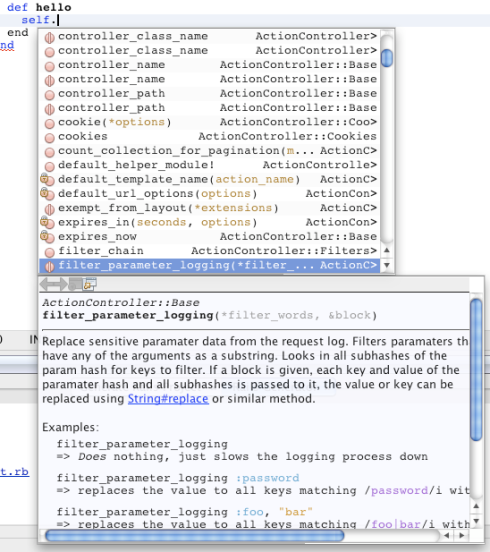Viewport: 490px width, 552px height.
Task: Click the icon next to cookie(*options)
Action: [x=50, y=123]
